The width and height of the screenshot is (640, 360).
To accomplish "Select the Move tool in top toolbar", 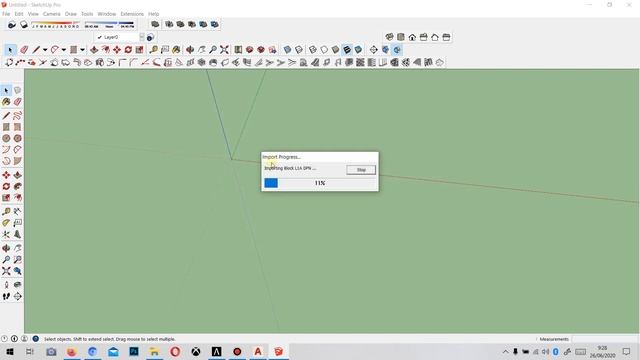I will (x=117, y=50).
